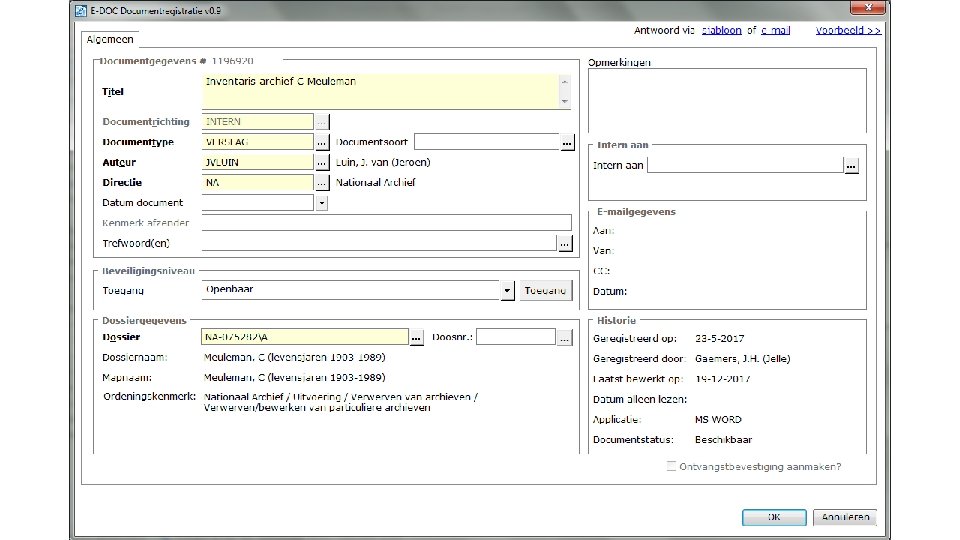Viewport: 960px width, 540px height.
Task: Click the document number 1196920
Action: 233,61
